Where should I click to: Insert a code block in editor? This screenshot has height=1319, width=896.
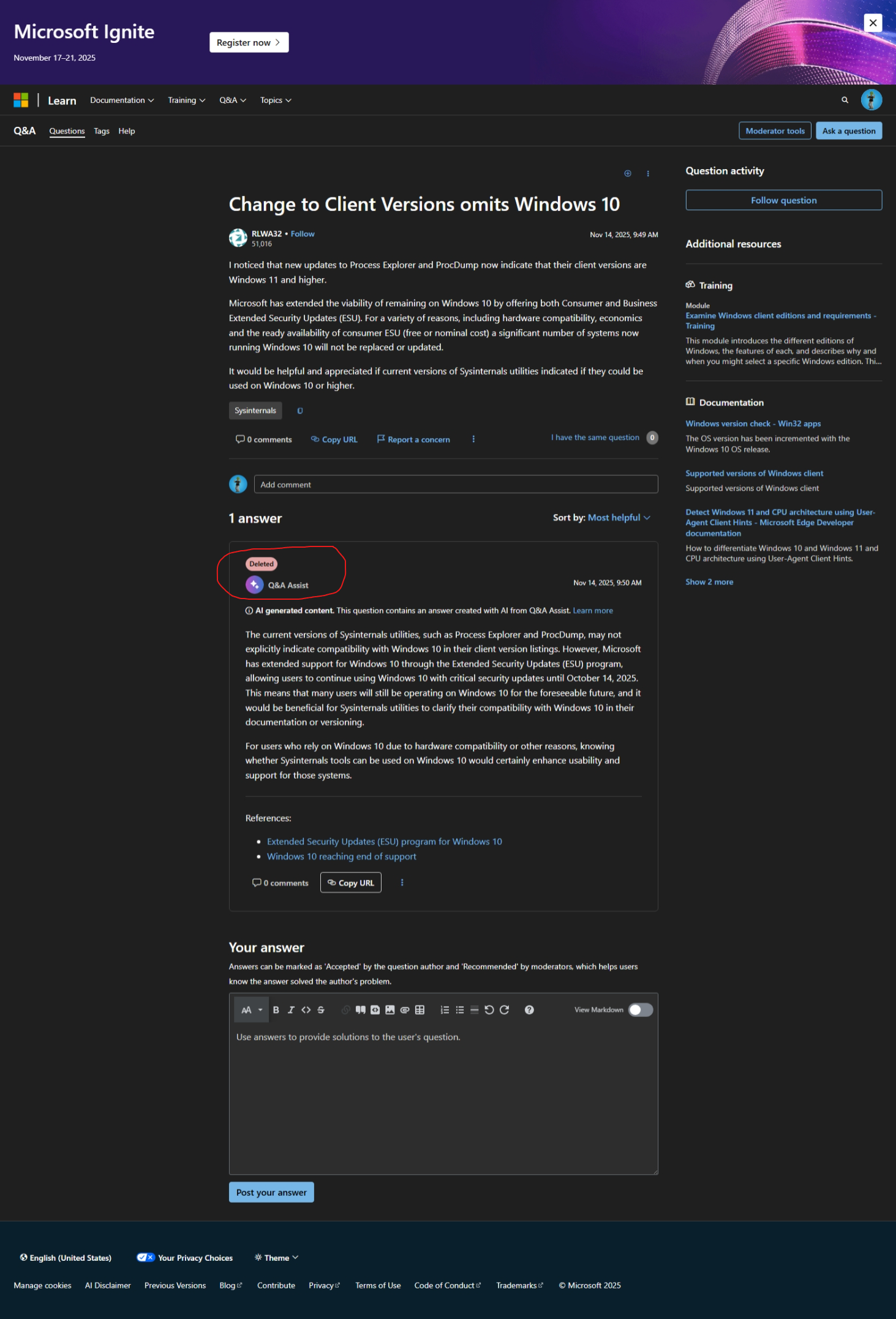click(375, 1010)
